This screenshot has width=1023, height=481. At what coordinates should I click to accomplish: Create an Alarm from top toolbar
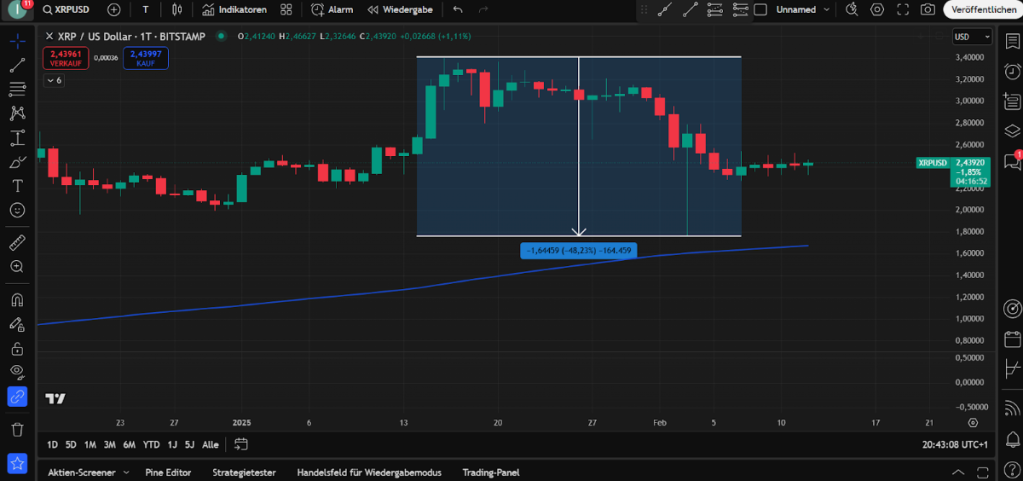(x=332, y=10)
